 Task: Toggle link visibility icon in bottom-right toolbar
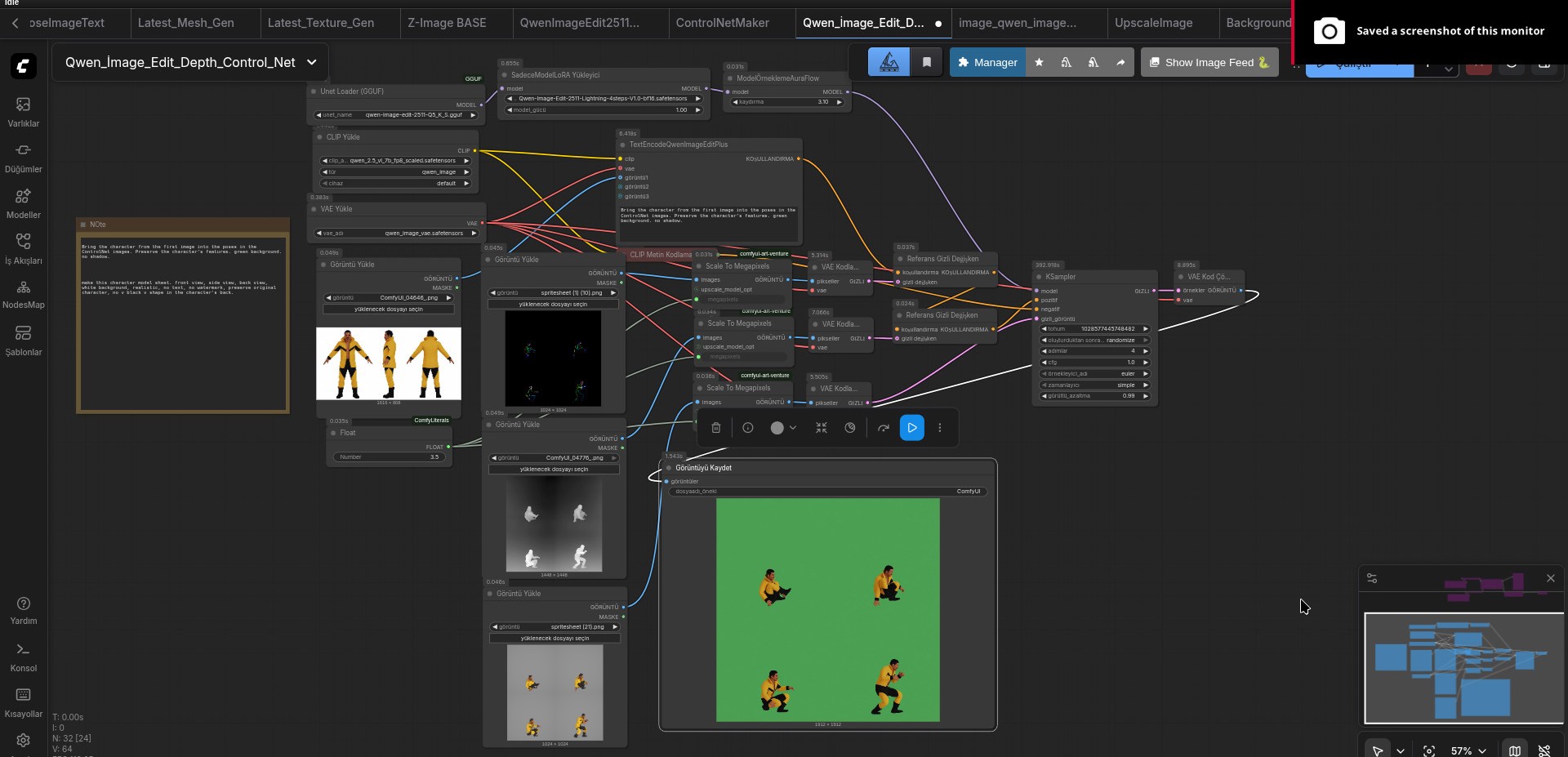(x=1543, y=750)
